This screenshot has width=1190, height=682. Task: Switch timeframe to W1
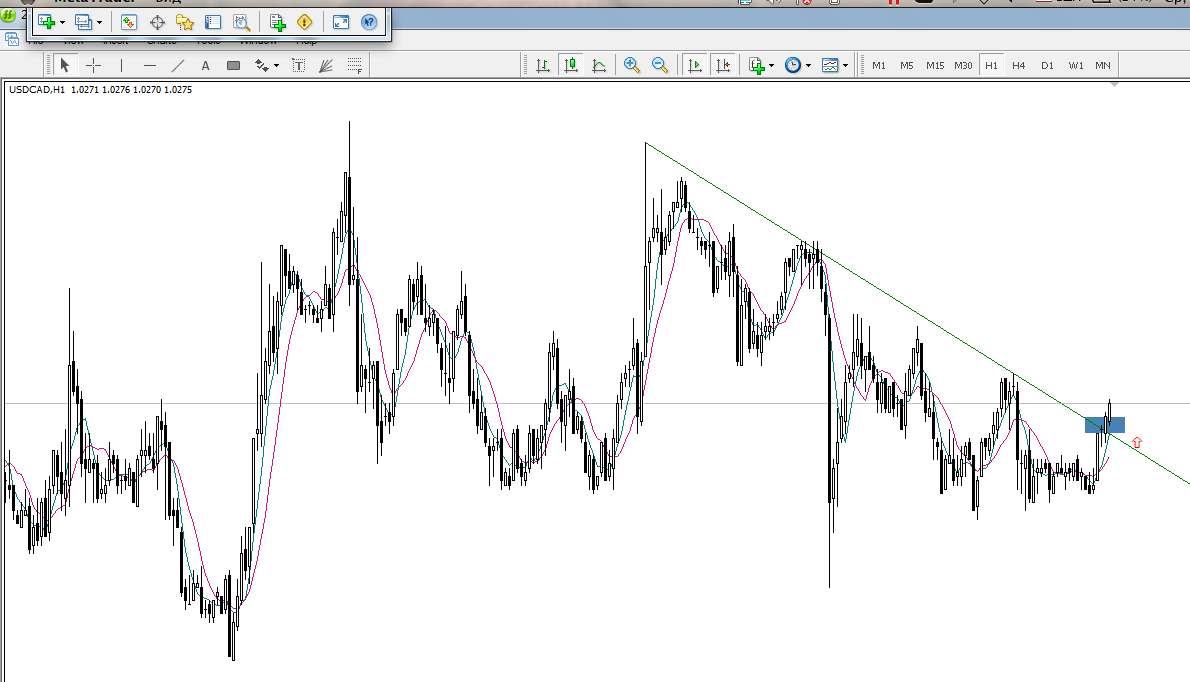(x=1076, y=65)
